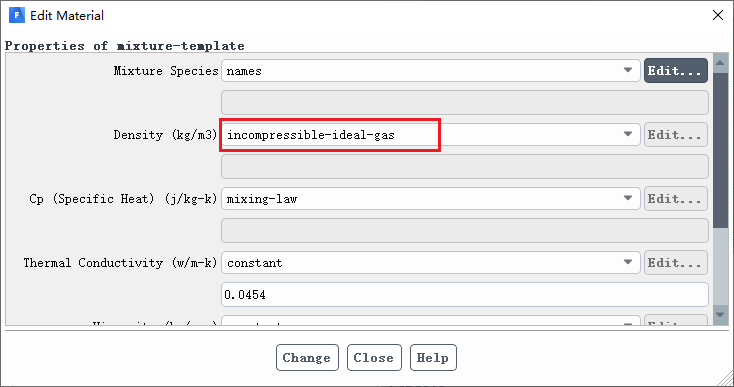Image resolution: width=734 pixels, height=387 pixels.
Task: Close the Edit Material dialog with X
Action: tap(718, 15)
